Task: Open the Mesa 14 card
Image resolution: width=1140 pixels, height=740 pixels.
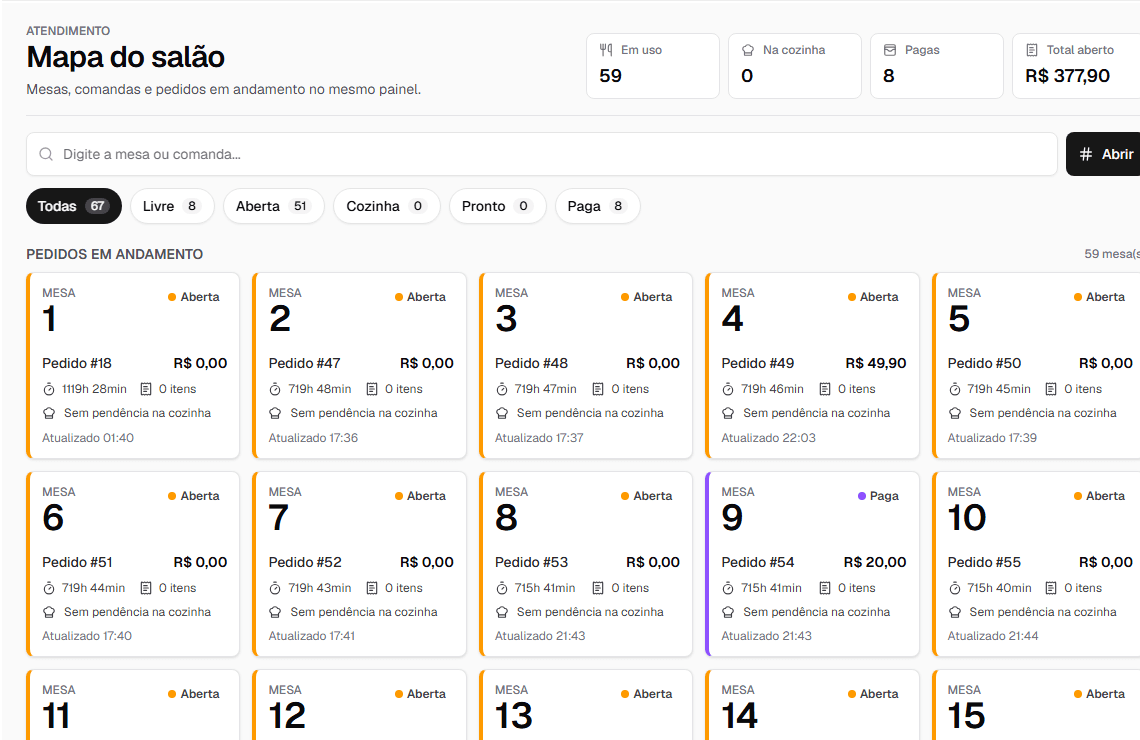Action: pyautogui.click(x=812, y=705)
